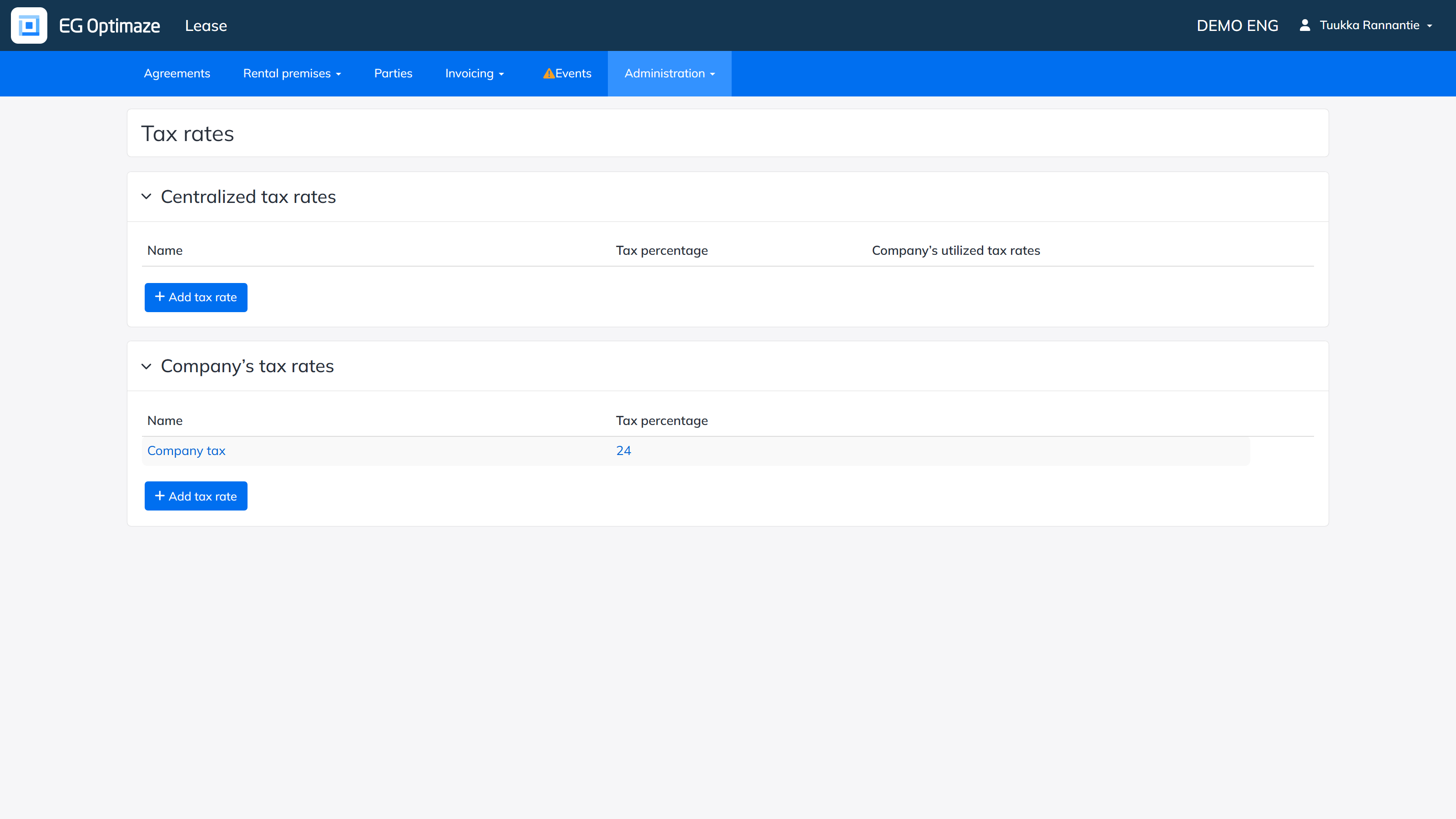This screenshot has width=1456, height=819.
Task: Click the company table Name column header
Action: click(x=165, y=420)
